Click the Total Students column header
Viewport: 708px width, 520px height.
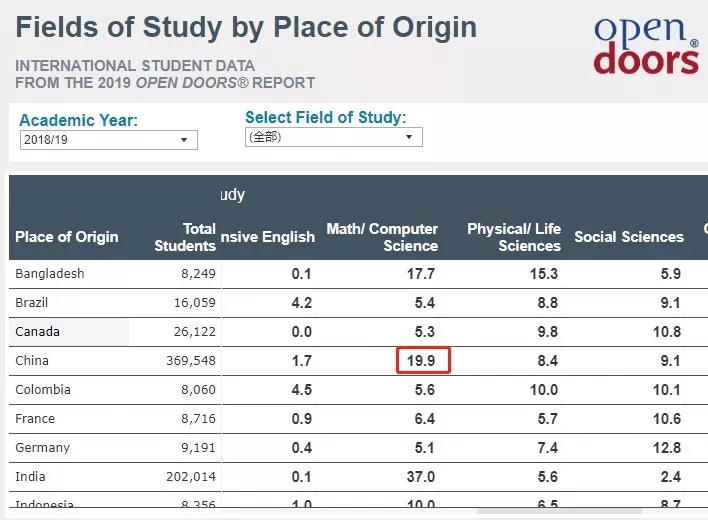click(185, 237)
